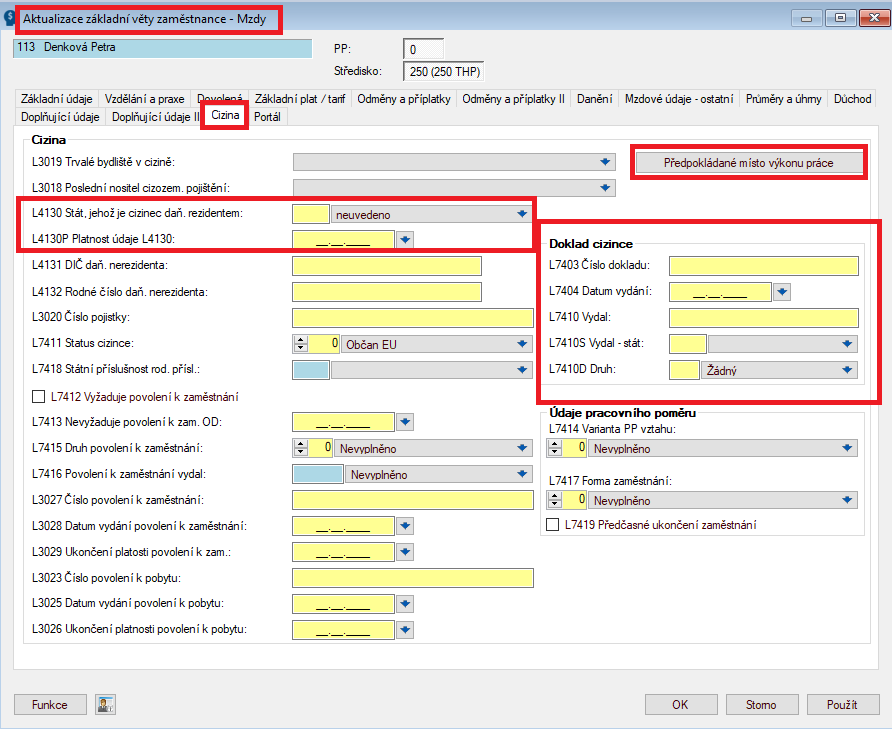Open L7410D Druh dropdown showing Žádný
This screenshot has width=892, height=729.
[847, 370]
